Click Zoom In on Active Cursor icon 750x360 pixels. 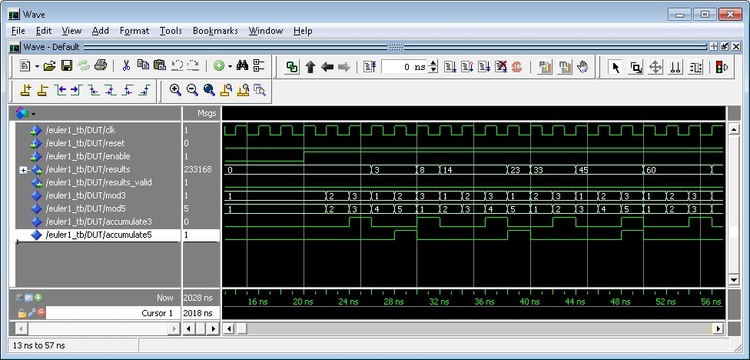point(226,90)
